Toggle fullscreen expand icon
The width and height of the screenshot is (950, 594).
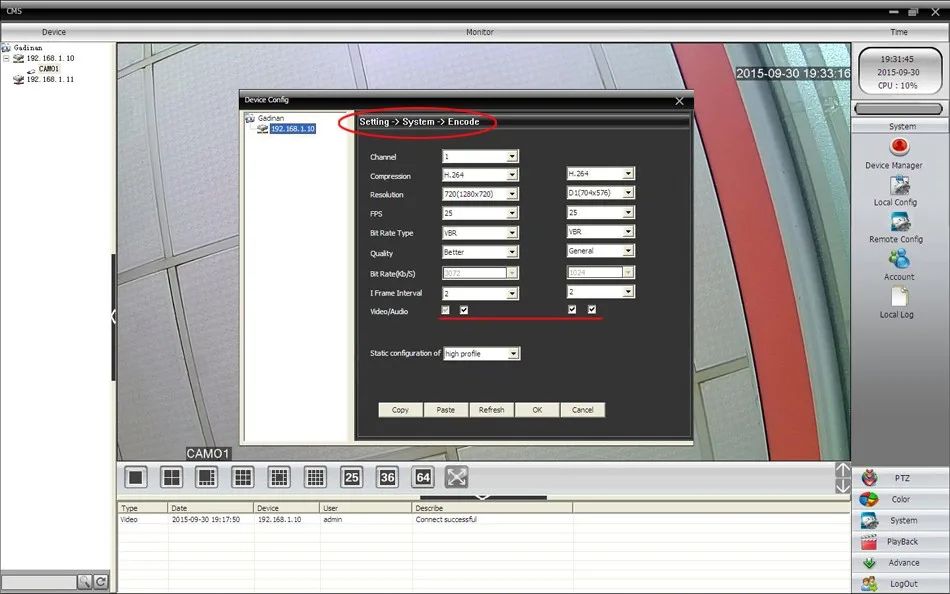tap(457, 477)
